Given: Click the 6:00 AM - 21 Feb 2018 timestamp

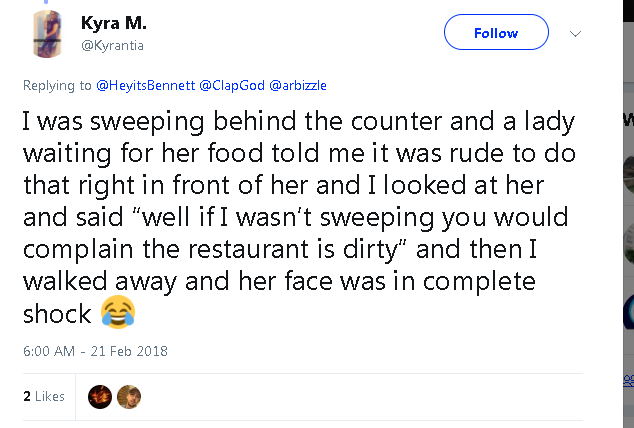Looking at the screenshot, I should click(x=95, y=351).
